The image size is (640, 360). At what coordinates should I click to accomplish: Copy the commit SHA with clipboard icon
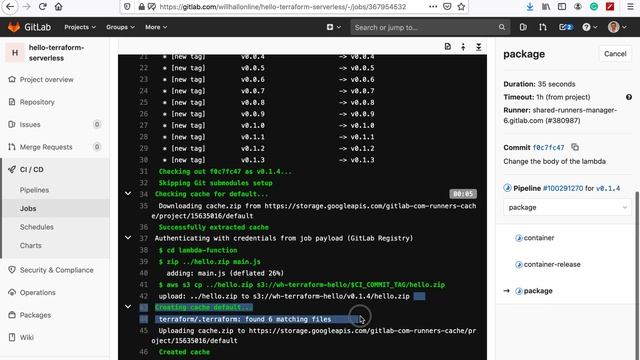(575, 147)
